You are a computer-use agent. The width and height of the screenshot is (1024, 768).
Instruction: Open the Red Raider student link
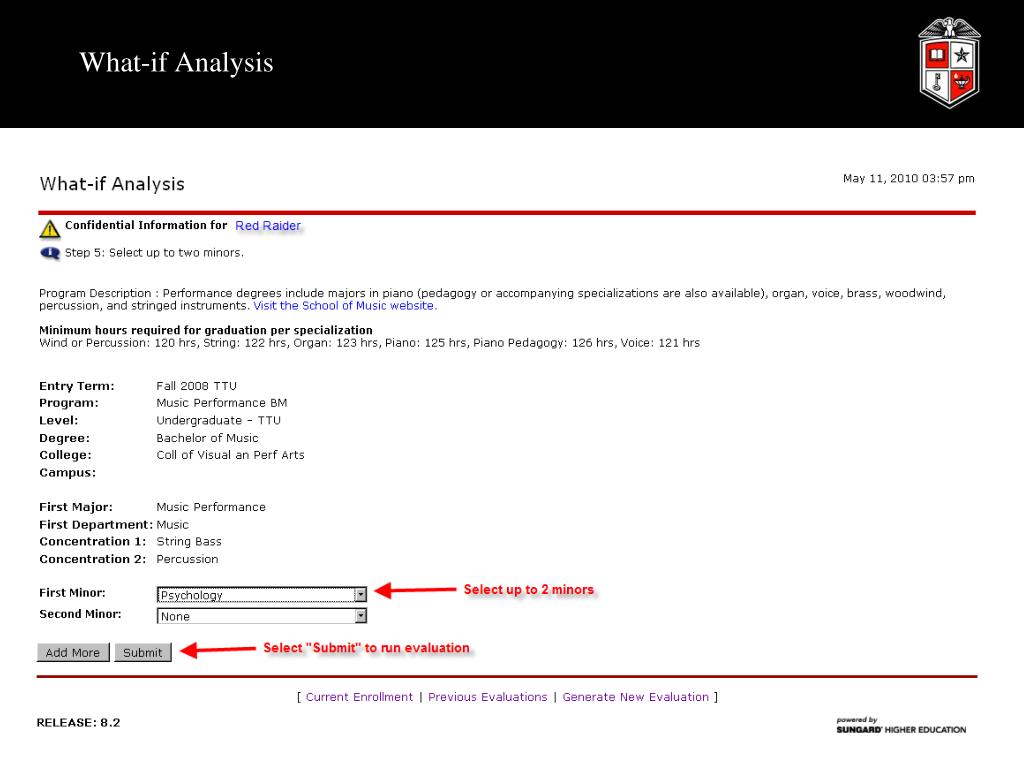(268, 225)
